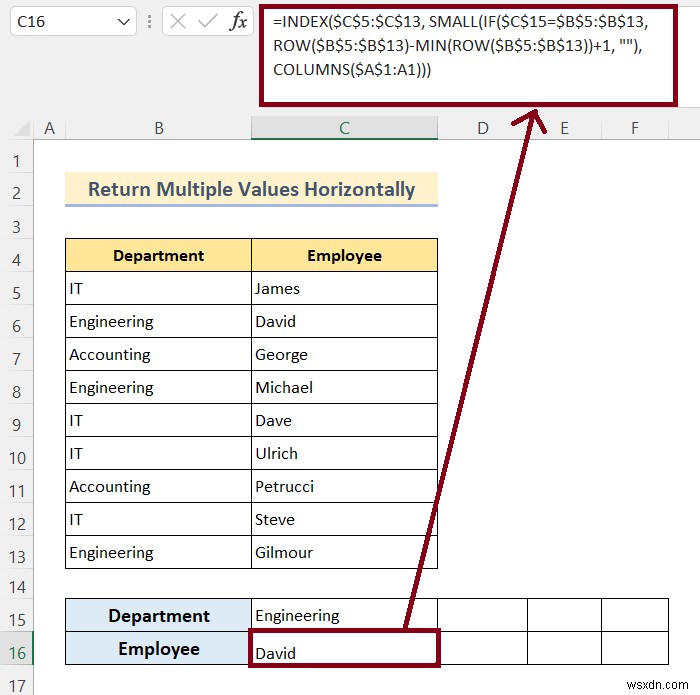Click the 'Department' table header cell in row 4

tap(158, 255)
